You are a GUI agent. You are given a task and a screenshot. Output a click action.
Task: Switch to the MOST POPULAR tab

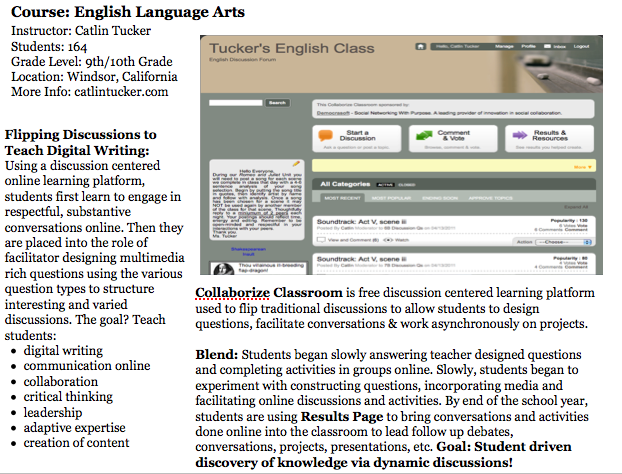[x=391, y=198]
